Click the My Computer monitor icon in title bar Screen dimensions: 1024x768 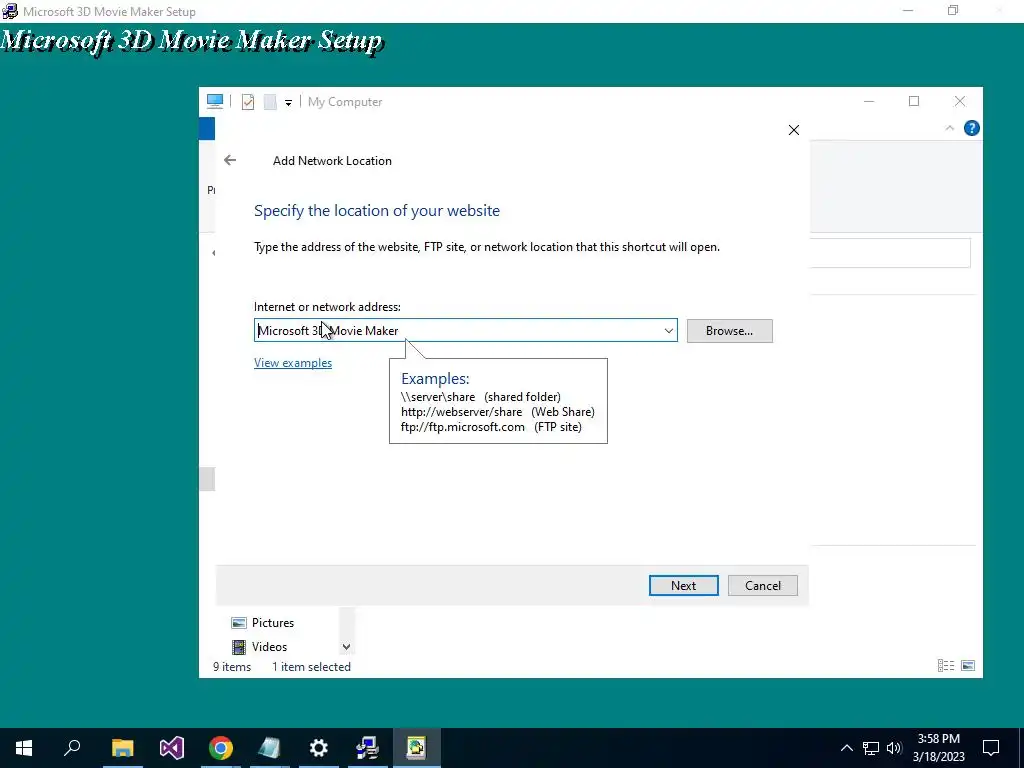[215, 101]
